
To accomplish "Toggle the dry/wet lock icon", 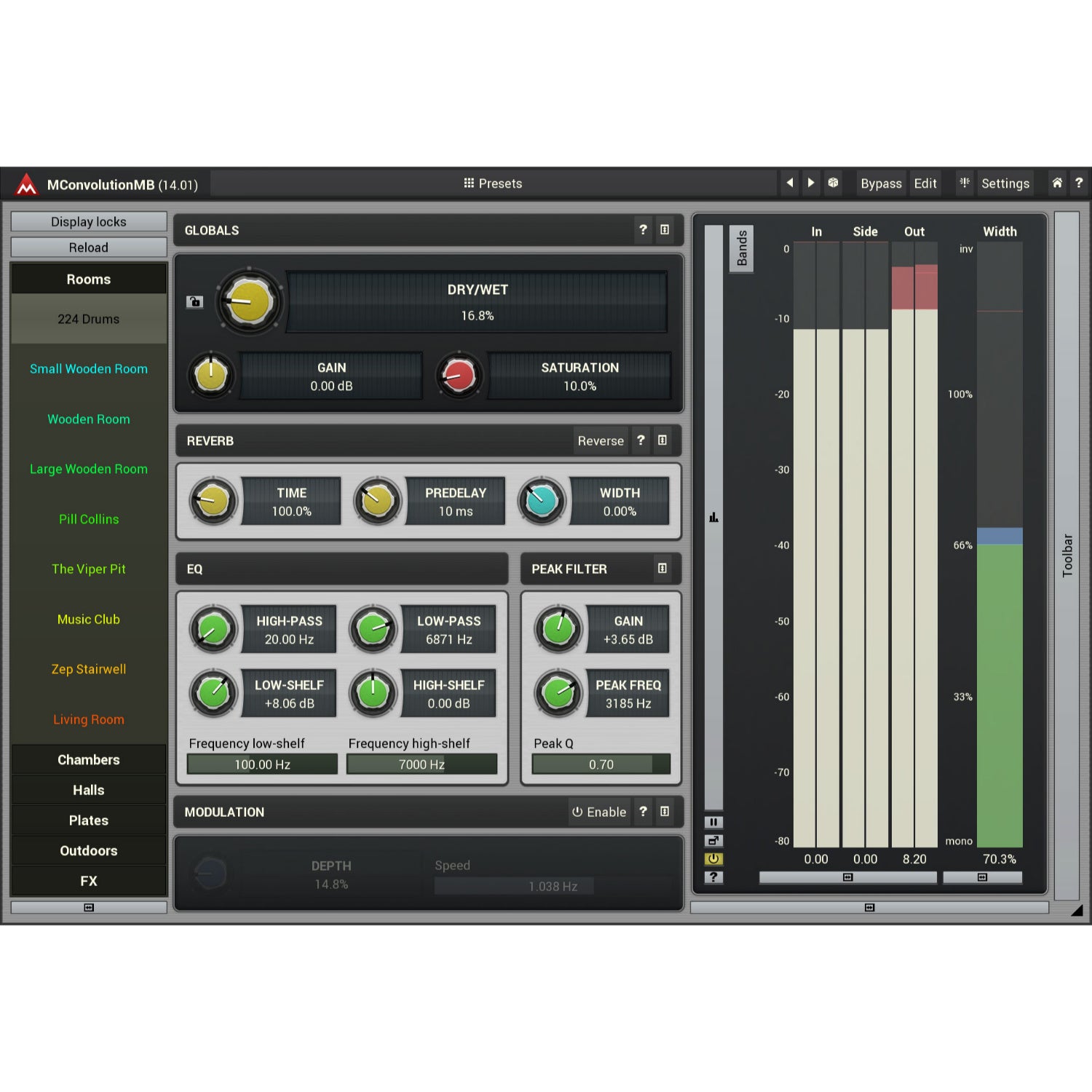I will click(x=194, y=301).
